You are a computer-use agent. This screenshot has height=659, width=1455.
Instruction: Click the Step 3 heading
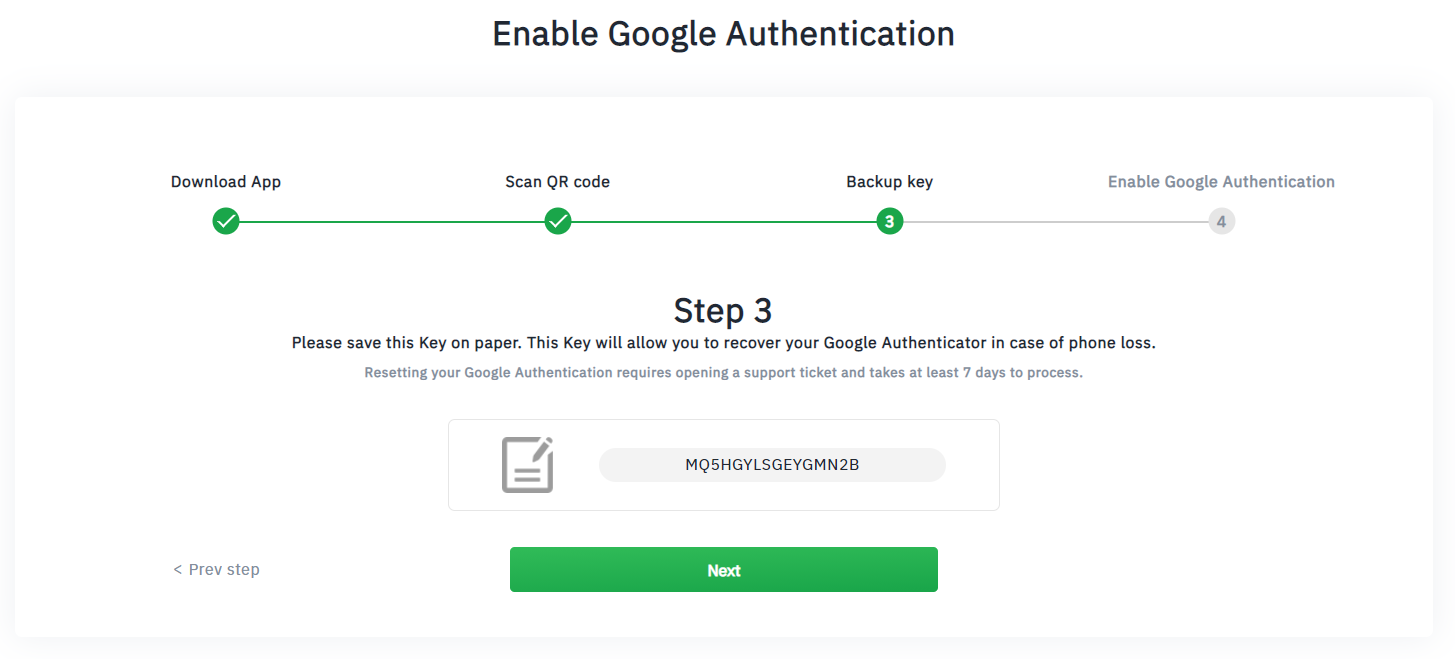point(723,310)
